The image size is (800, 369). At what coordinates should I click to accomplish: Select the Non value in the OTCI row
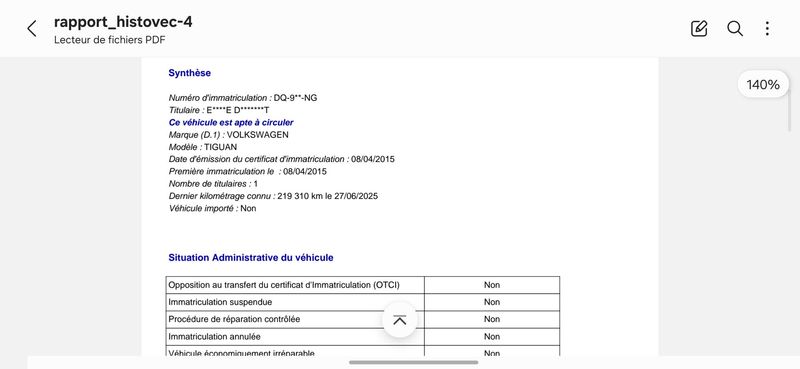tap(492, 285)
